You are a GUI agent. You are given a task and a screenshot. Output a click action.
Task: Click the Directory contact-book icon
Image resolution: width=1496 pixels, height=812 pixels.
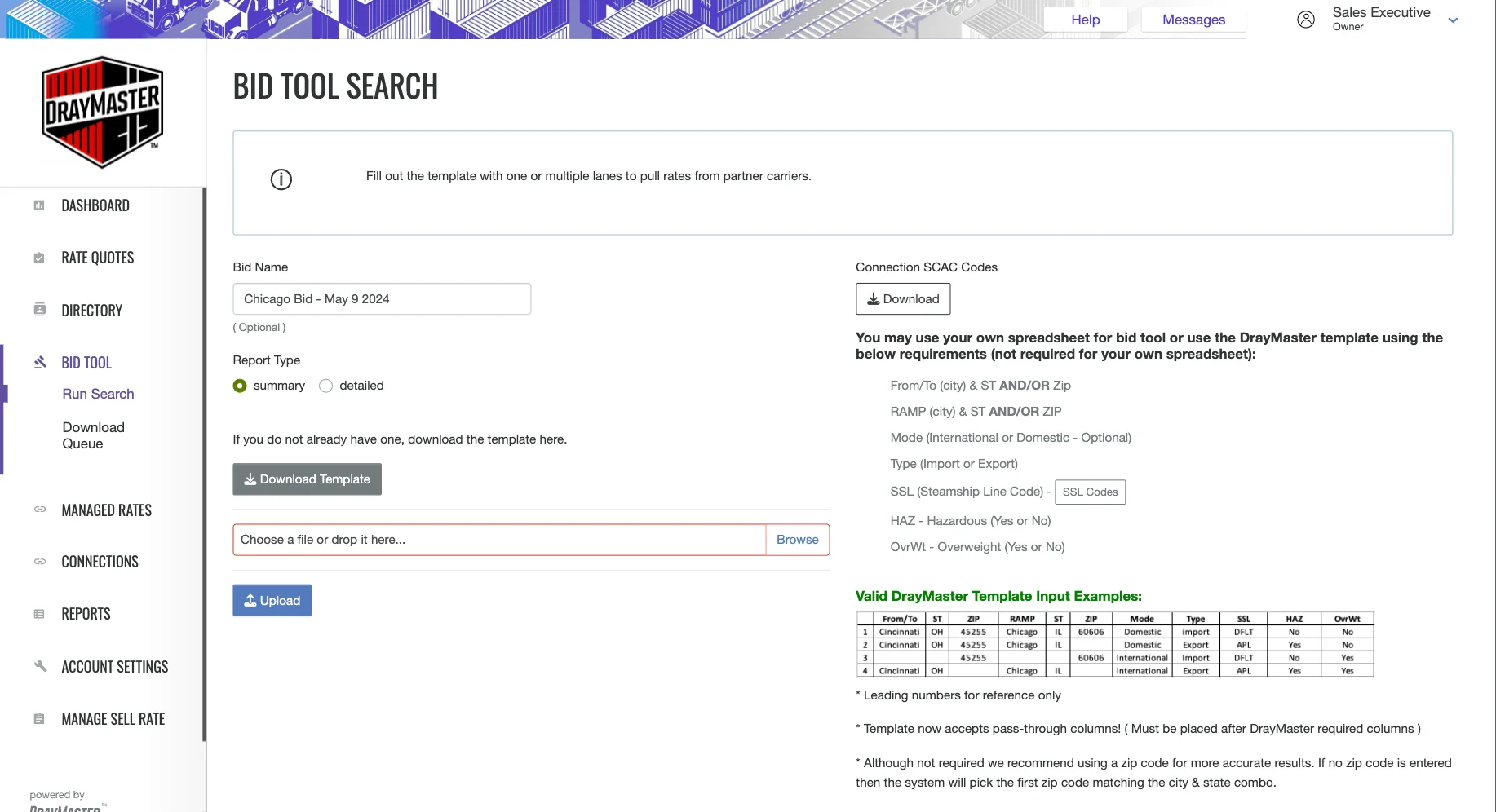click(39, 310)
